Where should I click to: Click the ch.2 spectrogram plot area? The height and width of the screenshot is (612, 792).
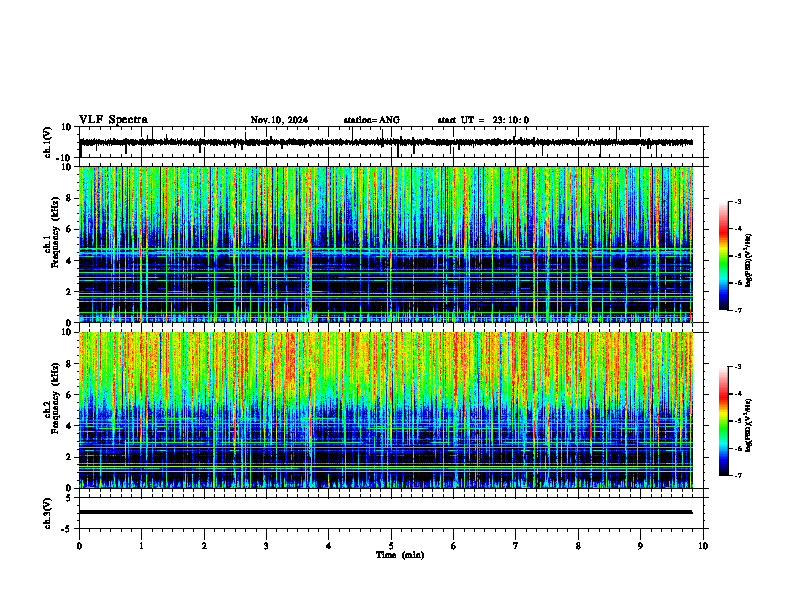[386, 410]
